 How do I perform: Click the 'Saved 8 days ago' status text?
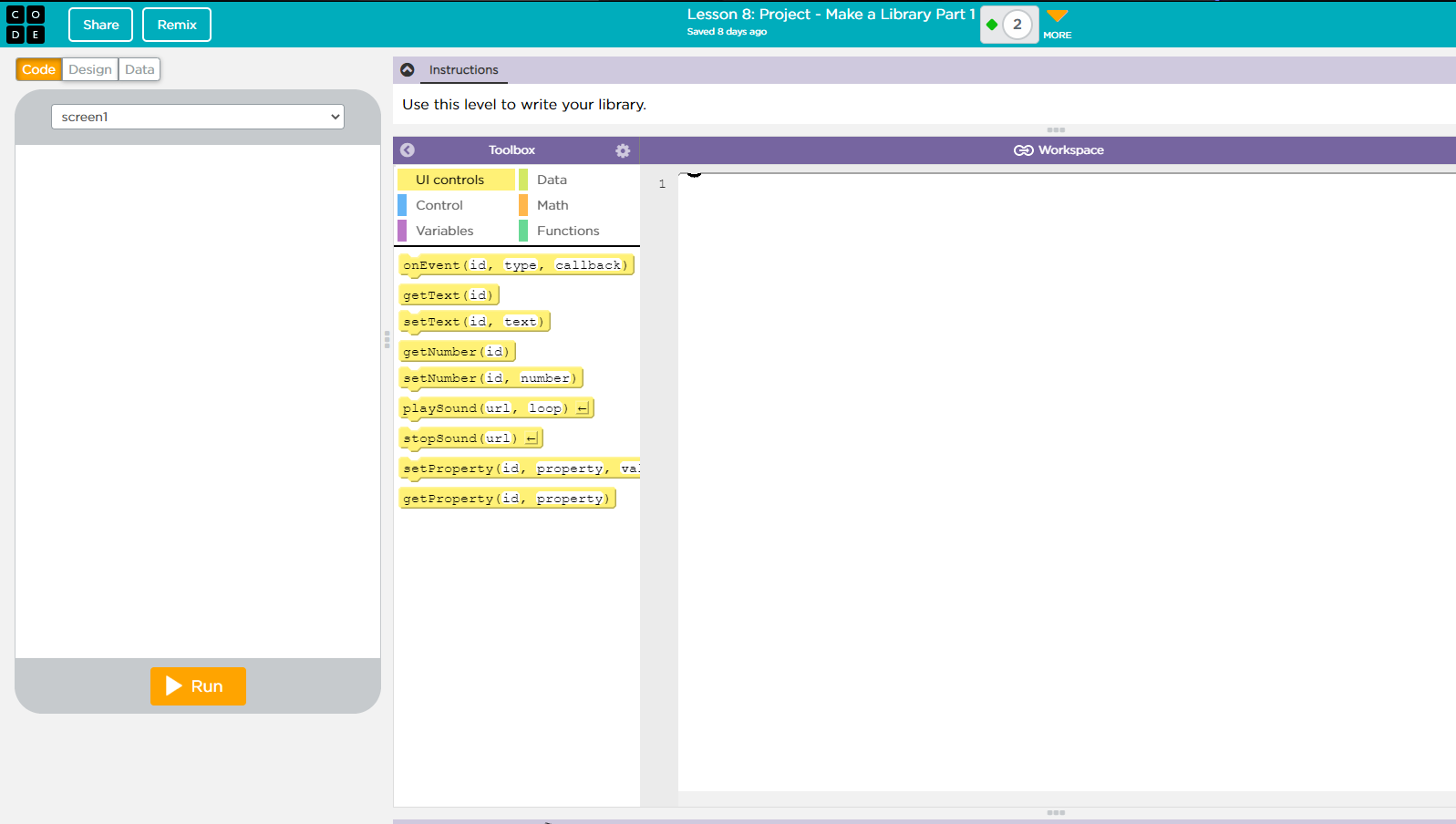pyautogui.click(x=727, y=32)
